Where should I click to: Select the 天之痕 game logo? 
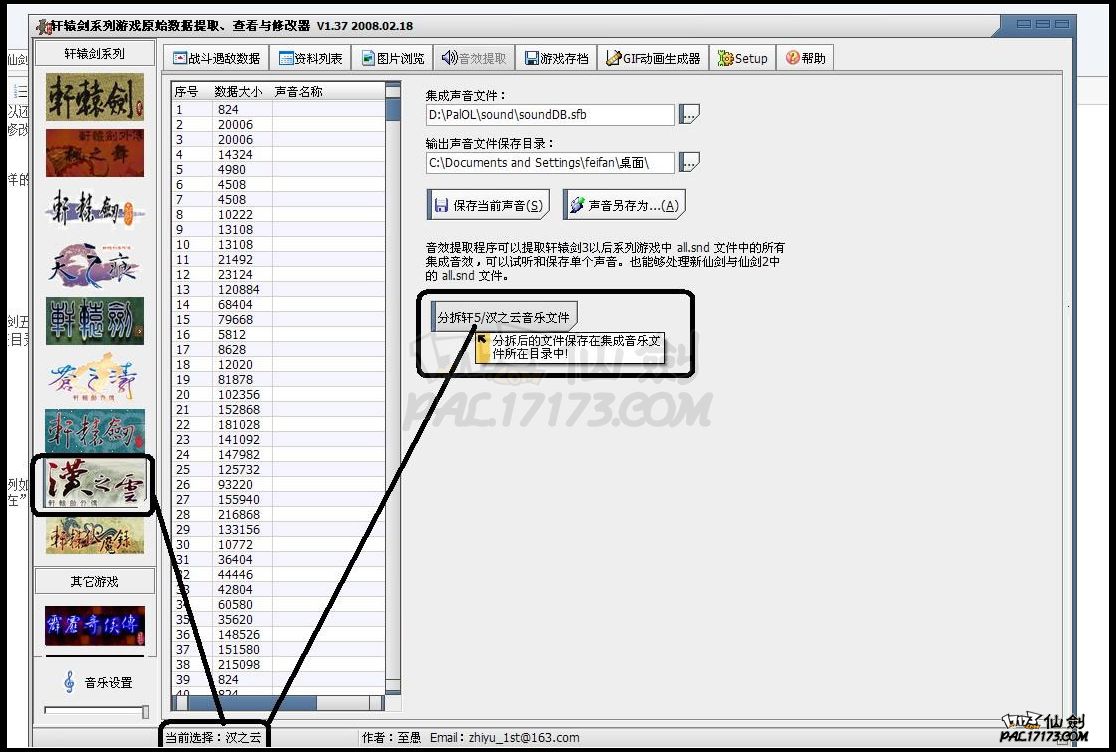[94, 265]
